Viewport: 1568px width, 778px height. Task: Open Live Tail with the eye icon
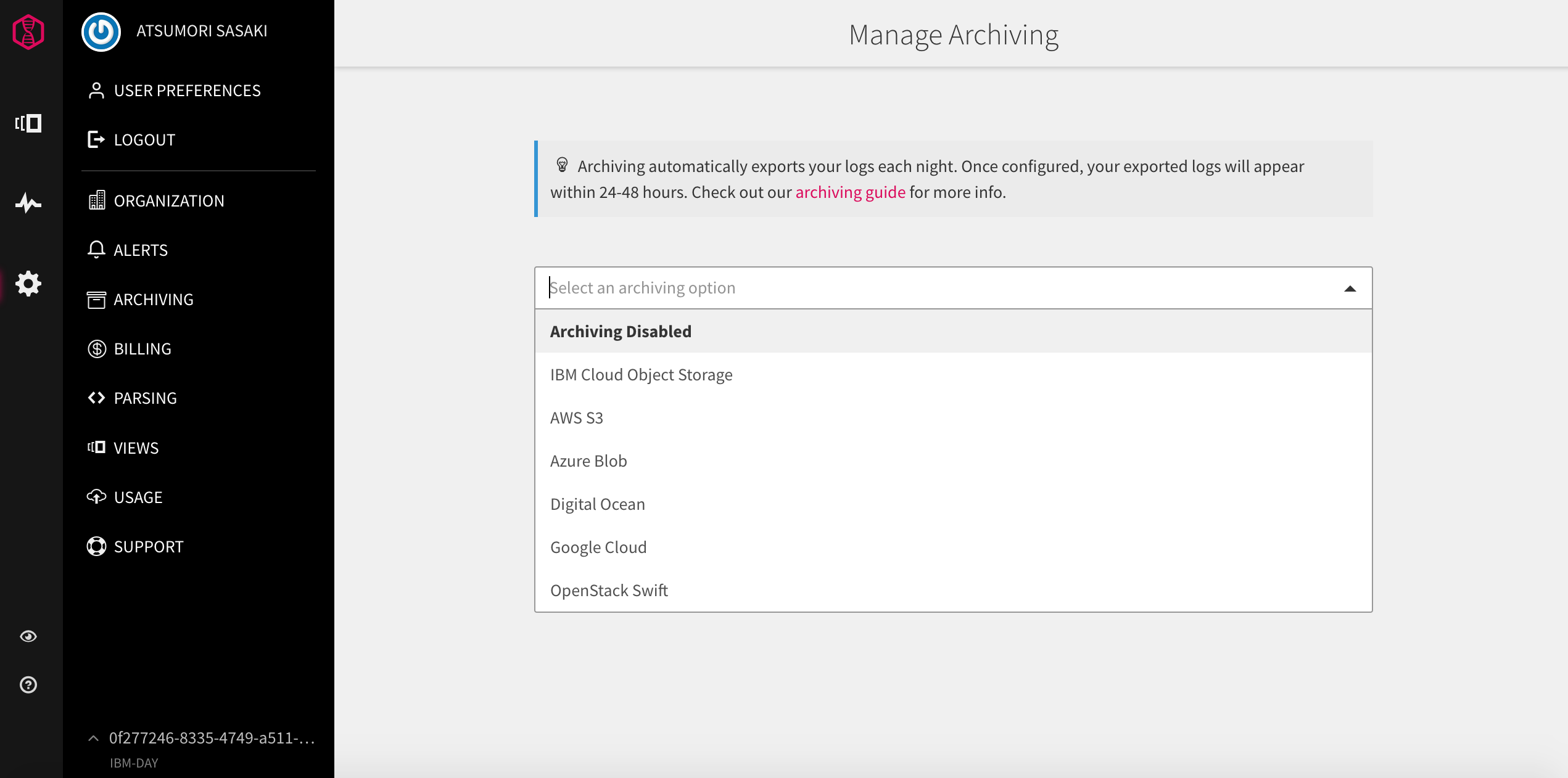[28, 636]
